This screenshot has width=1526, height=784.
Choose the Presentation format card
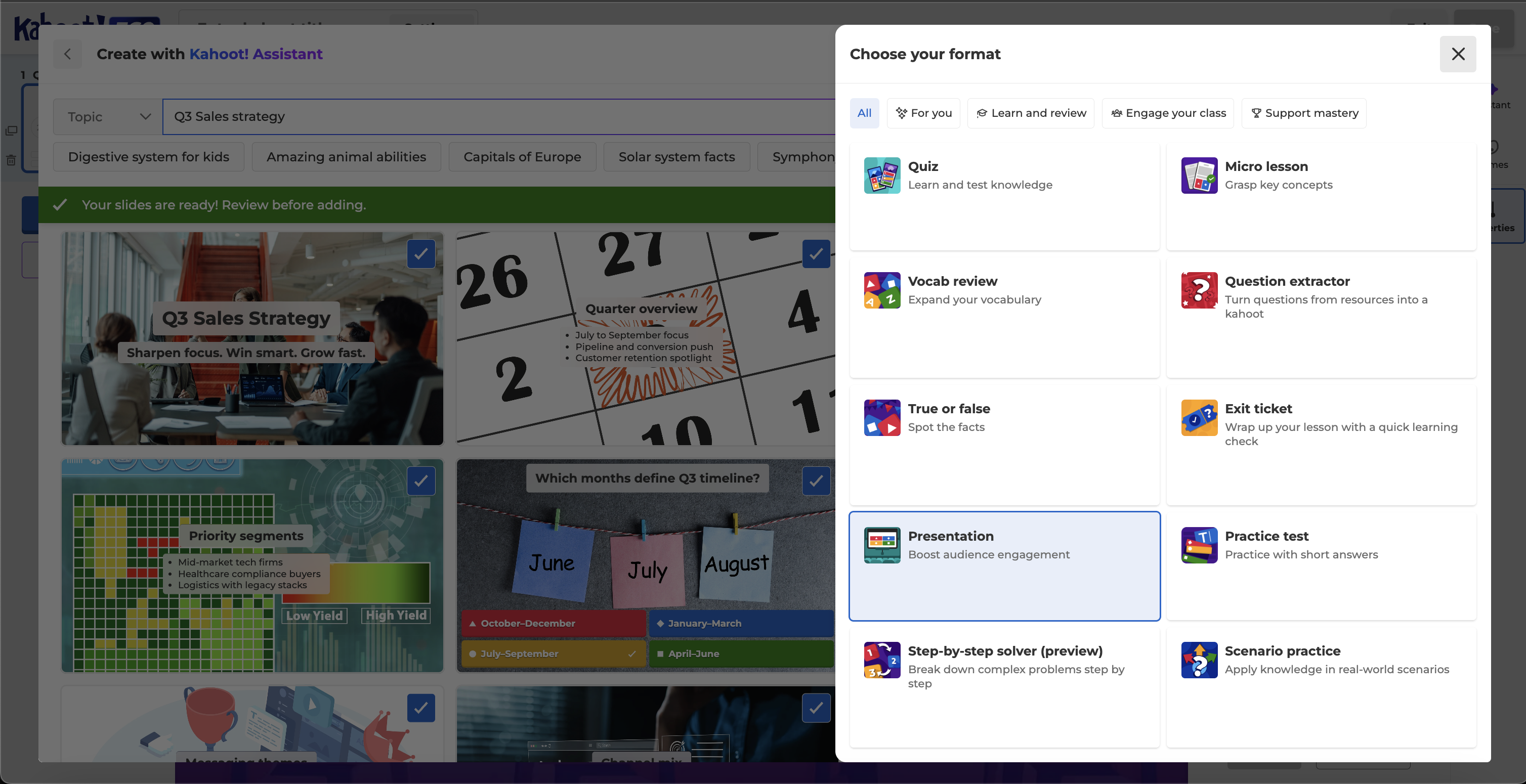(x=1004, y=566)
